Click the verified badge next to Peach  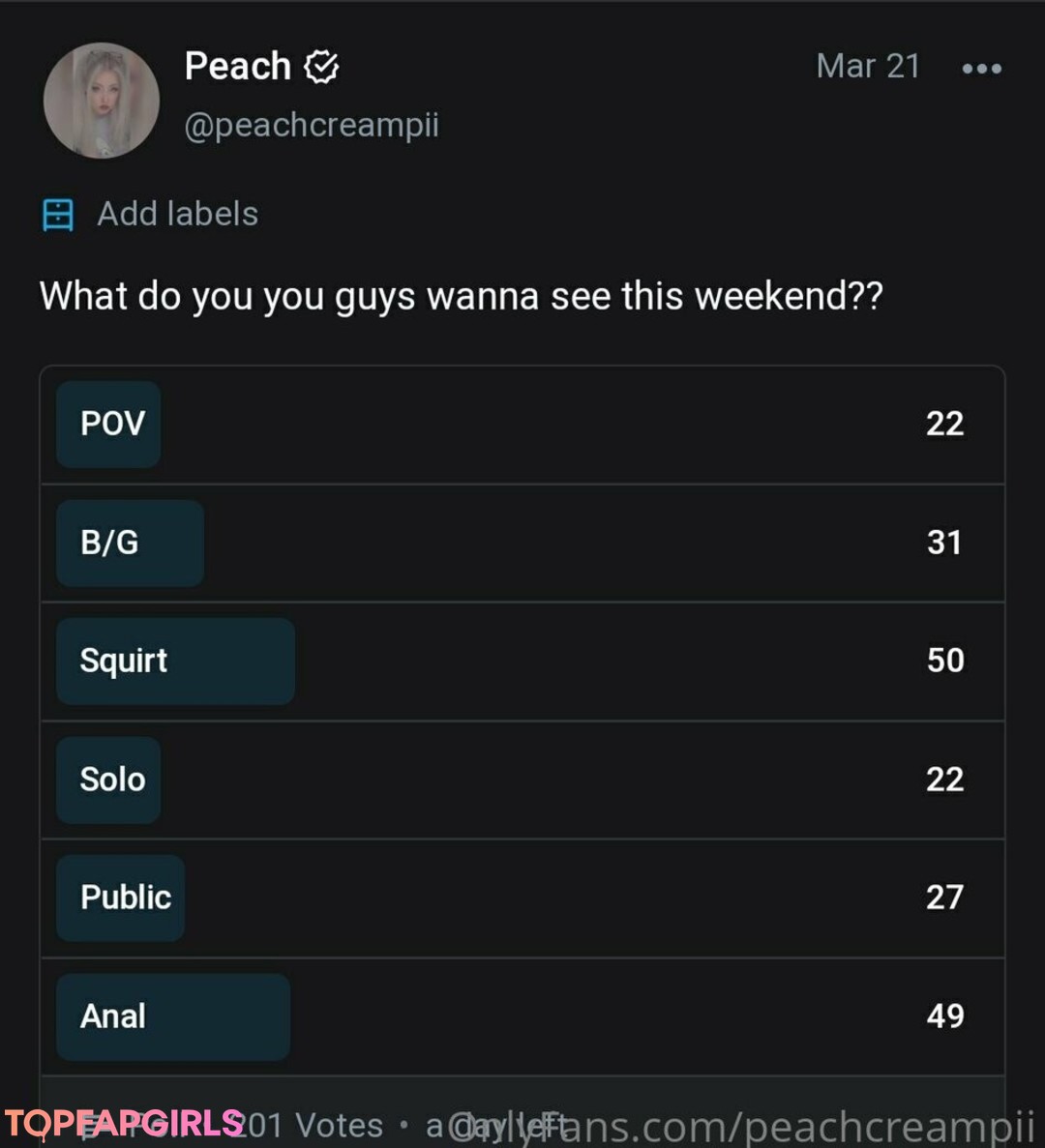pyautogui.click(x=321, y=67)
